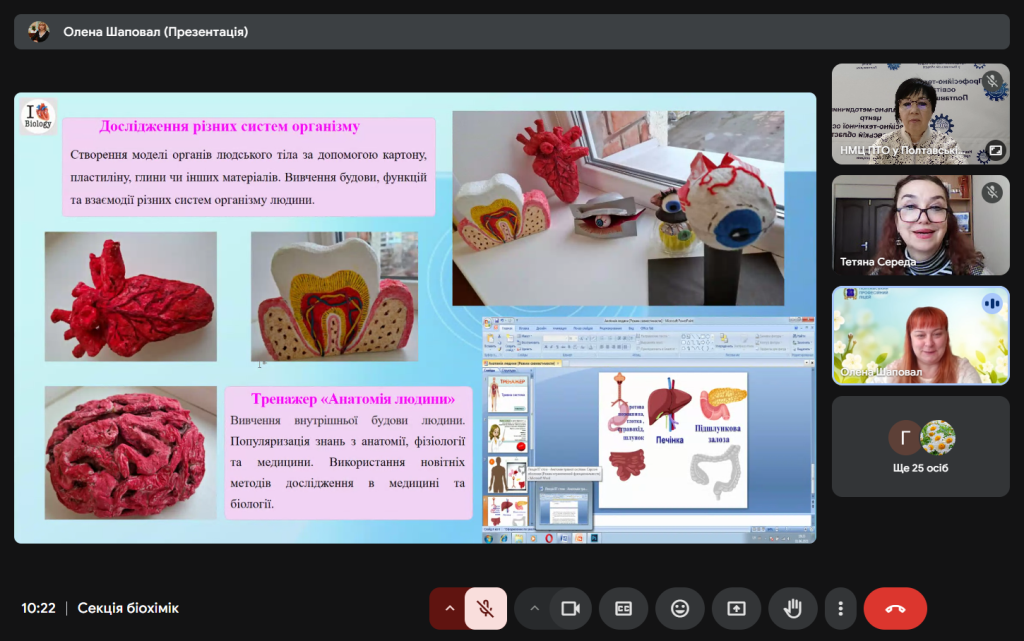Click the shared presentation slide
1024x641 pixels.
pyautogui.click(x=415, y=318)
